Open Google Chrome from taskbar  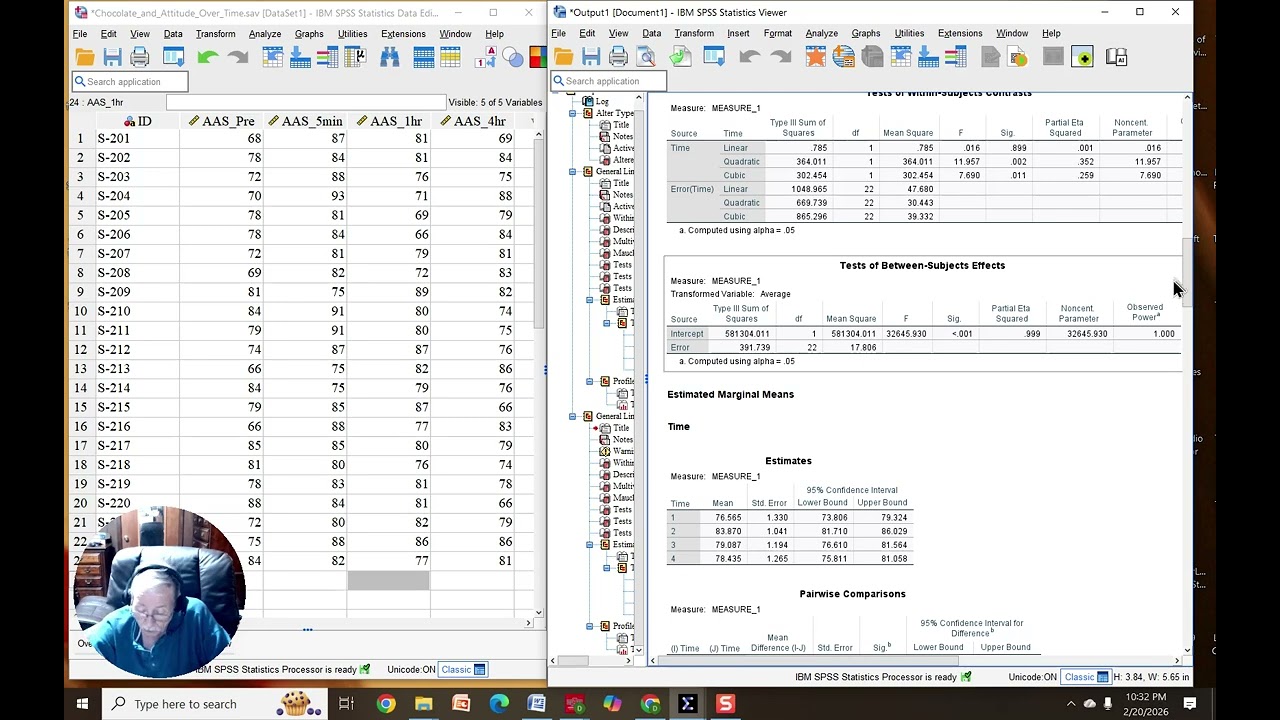(385, 704)
